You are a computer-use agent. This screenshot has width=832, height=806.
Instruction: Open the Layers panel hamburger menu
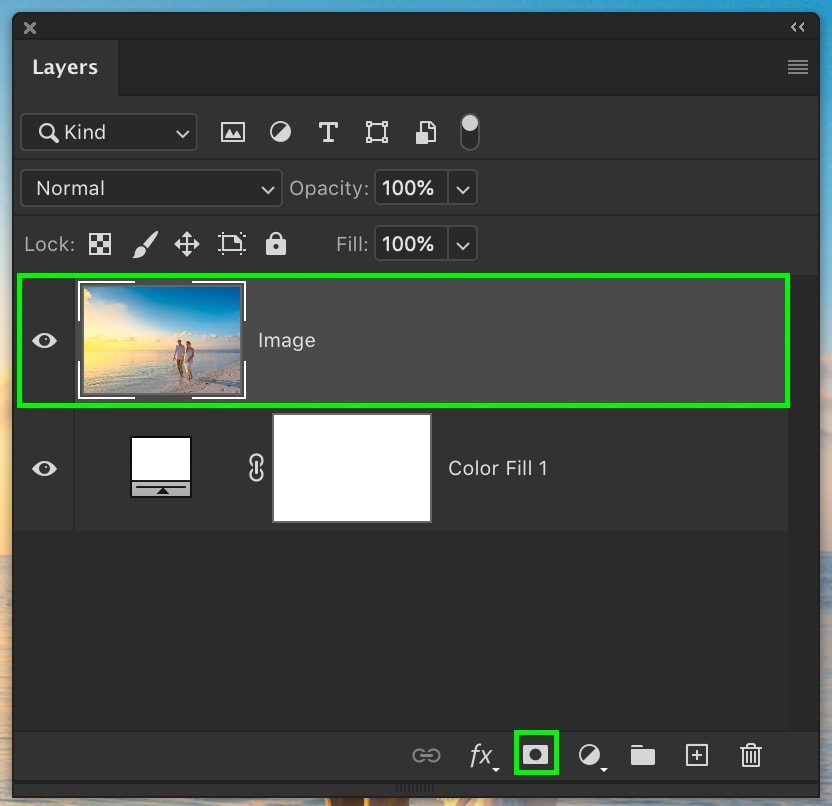point(798,67)
